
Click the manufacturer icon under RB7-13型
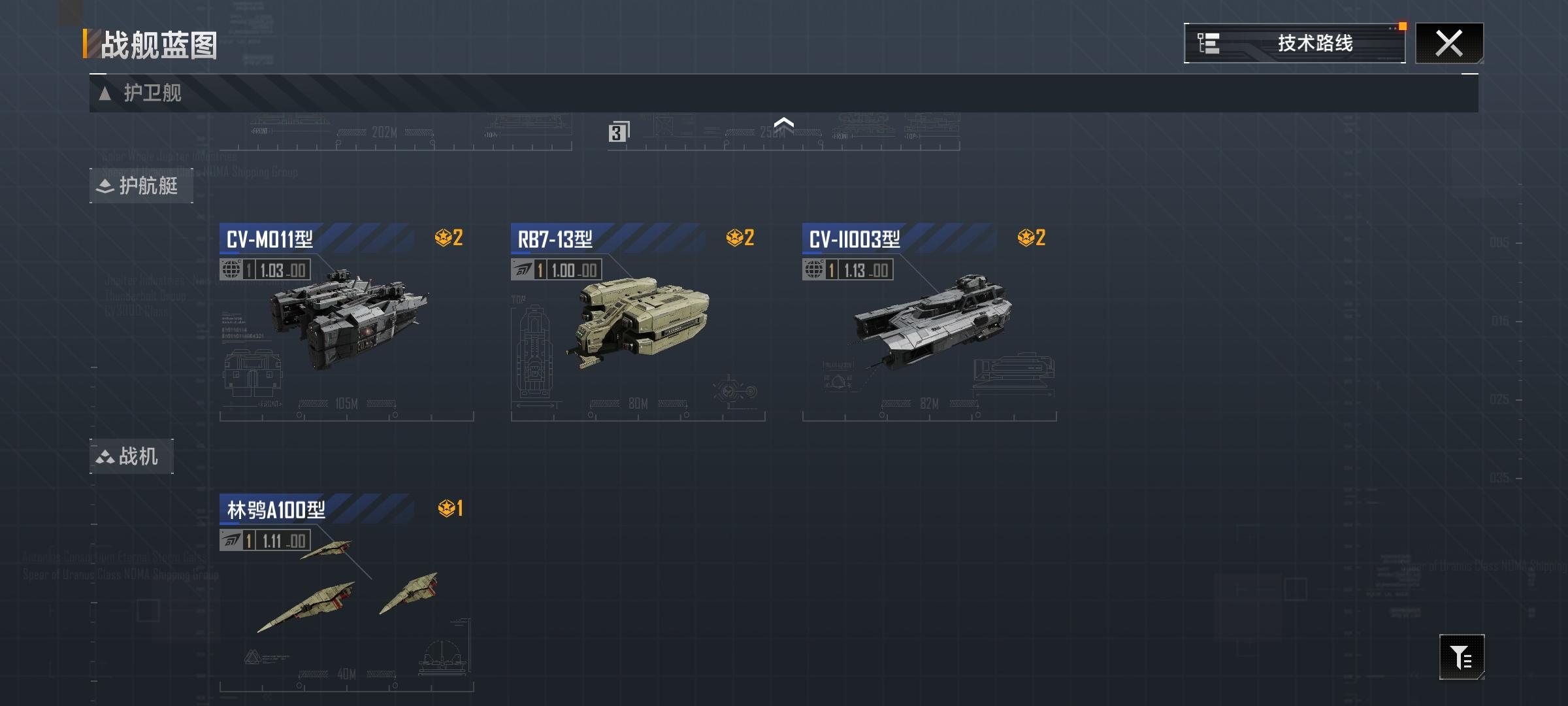[522, 269]
